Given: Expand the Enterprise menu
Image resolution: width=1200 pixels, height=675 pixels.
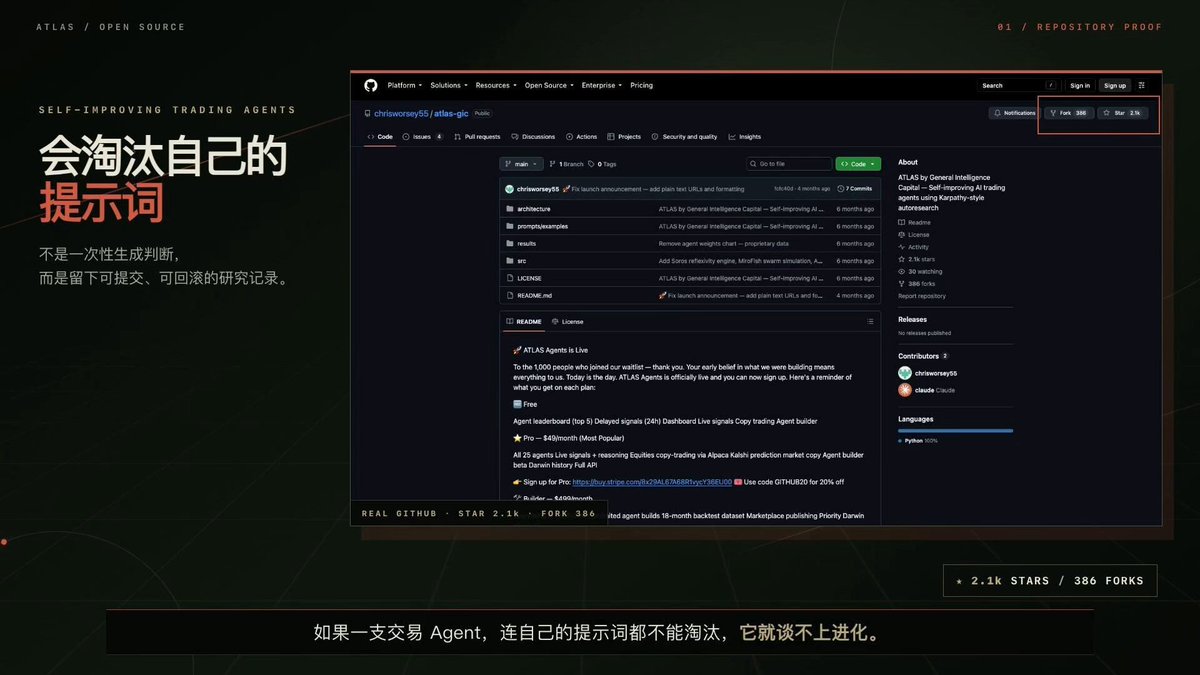Looking at the screenshot, I should pyautogui.click(x=601, y=86).
